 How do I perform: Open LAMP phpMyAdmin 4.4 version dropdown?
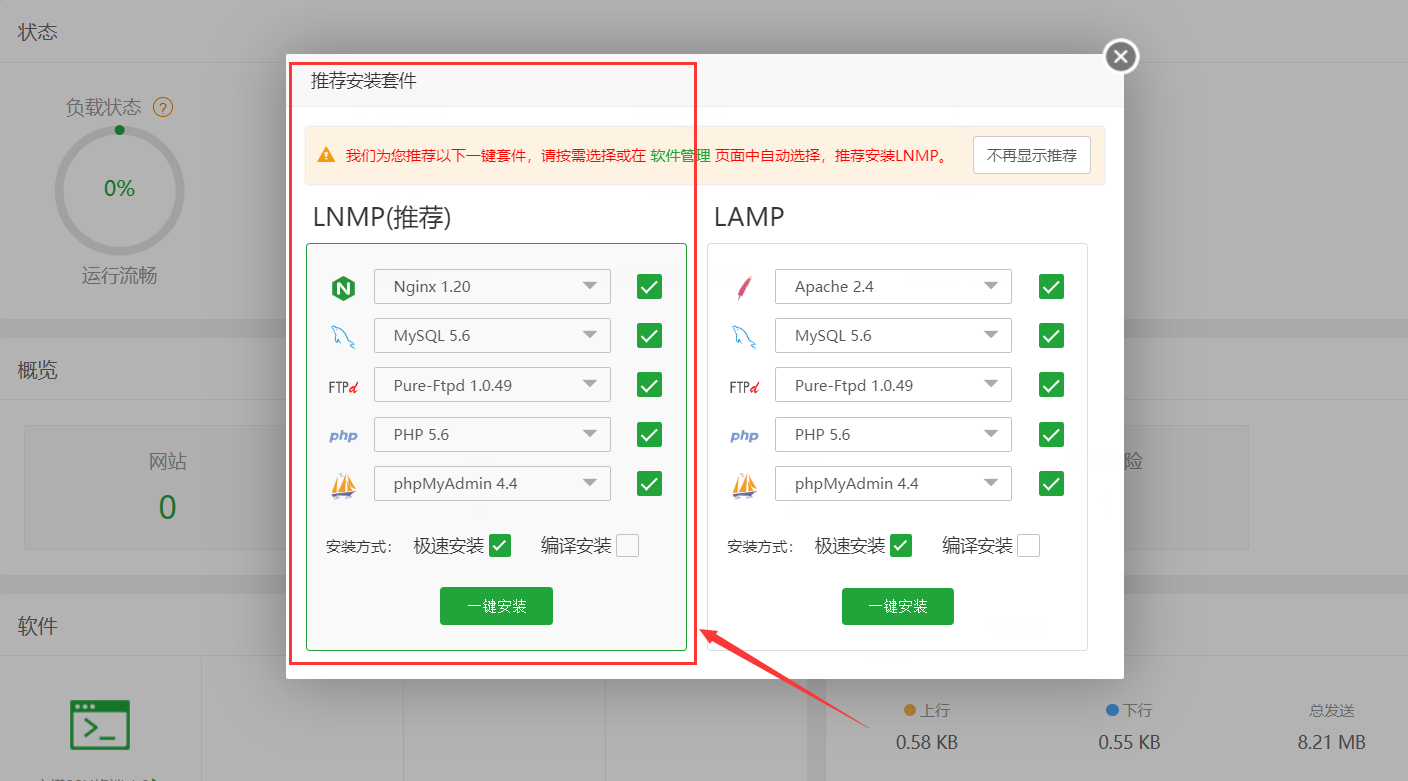(x=893, y=483)
